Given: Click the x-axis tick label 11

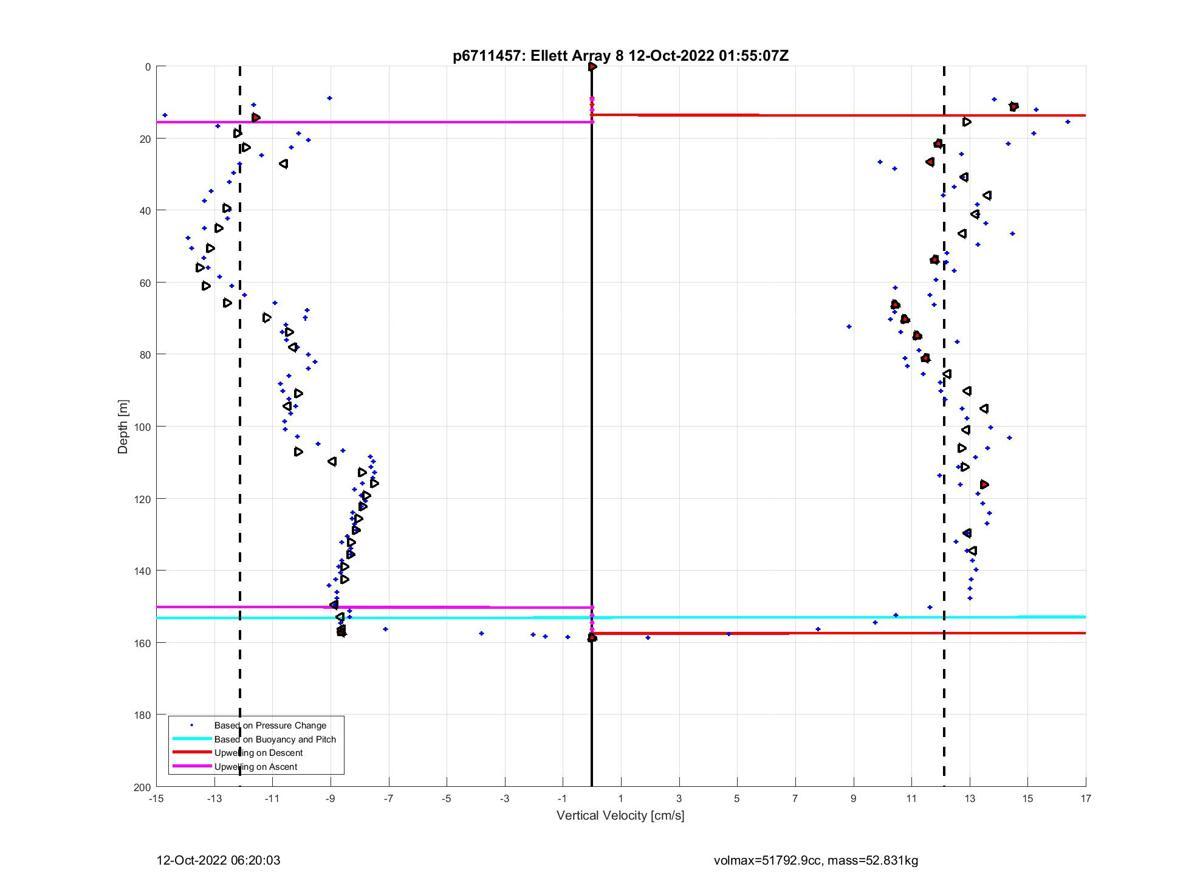Looking at the screenshot, I should coord(911,798).
